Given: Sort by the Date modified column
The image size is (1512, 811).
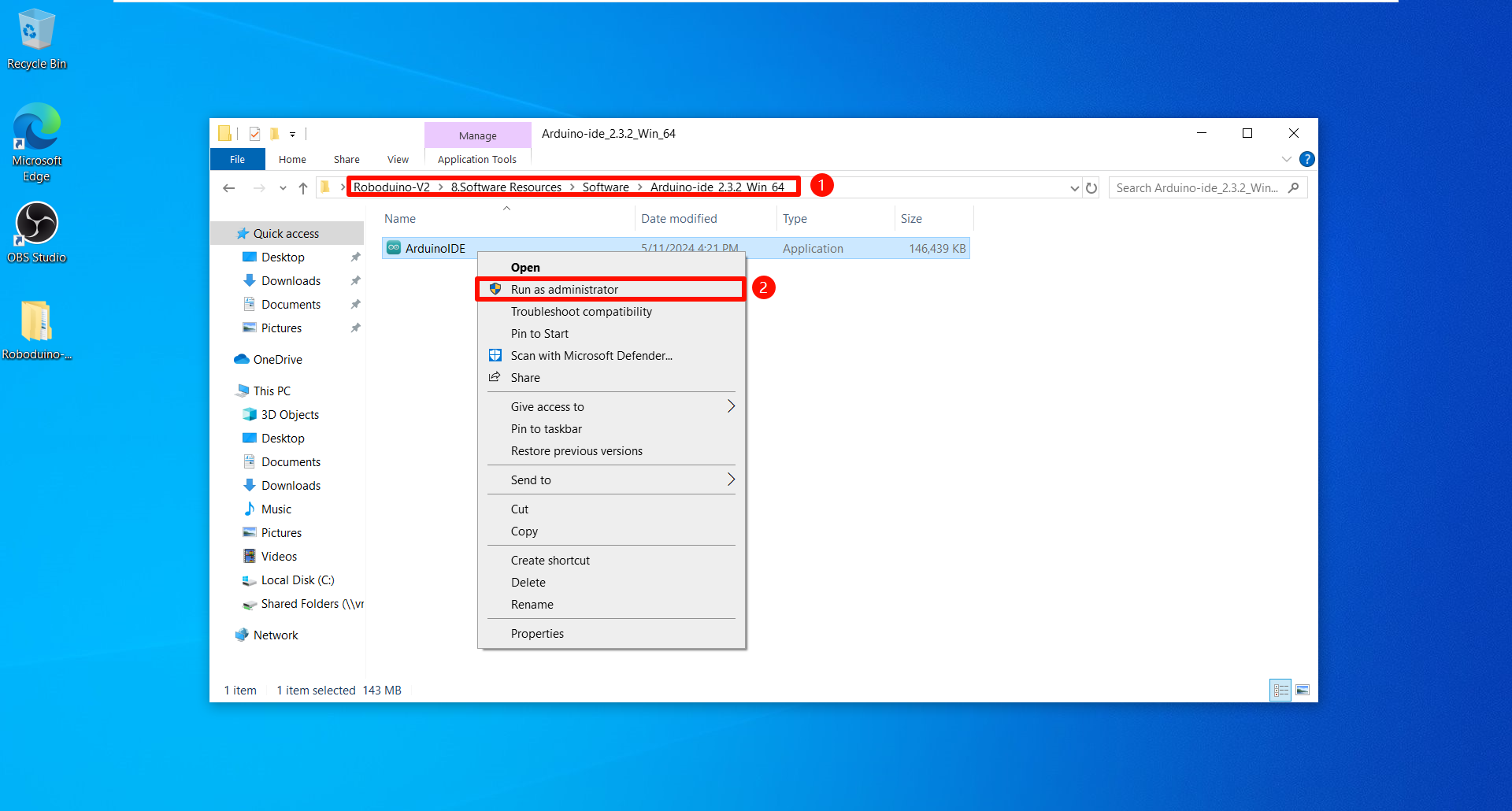Looking at the screenshot, I should pos(705,219).
